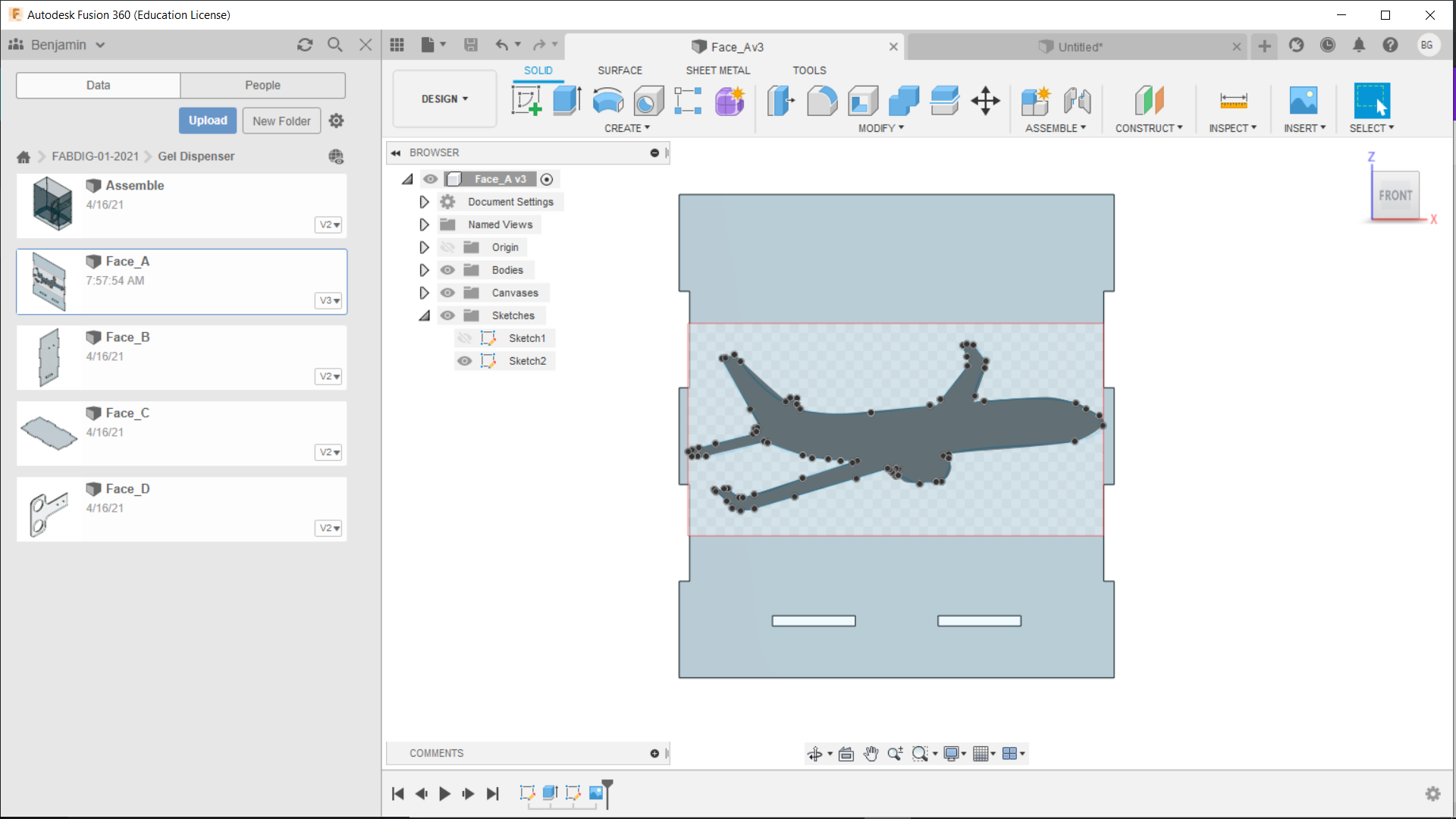Open the Face_A V3 version dropdown
Screen dimensions: 1456x819
pos(328,300)
